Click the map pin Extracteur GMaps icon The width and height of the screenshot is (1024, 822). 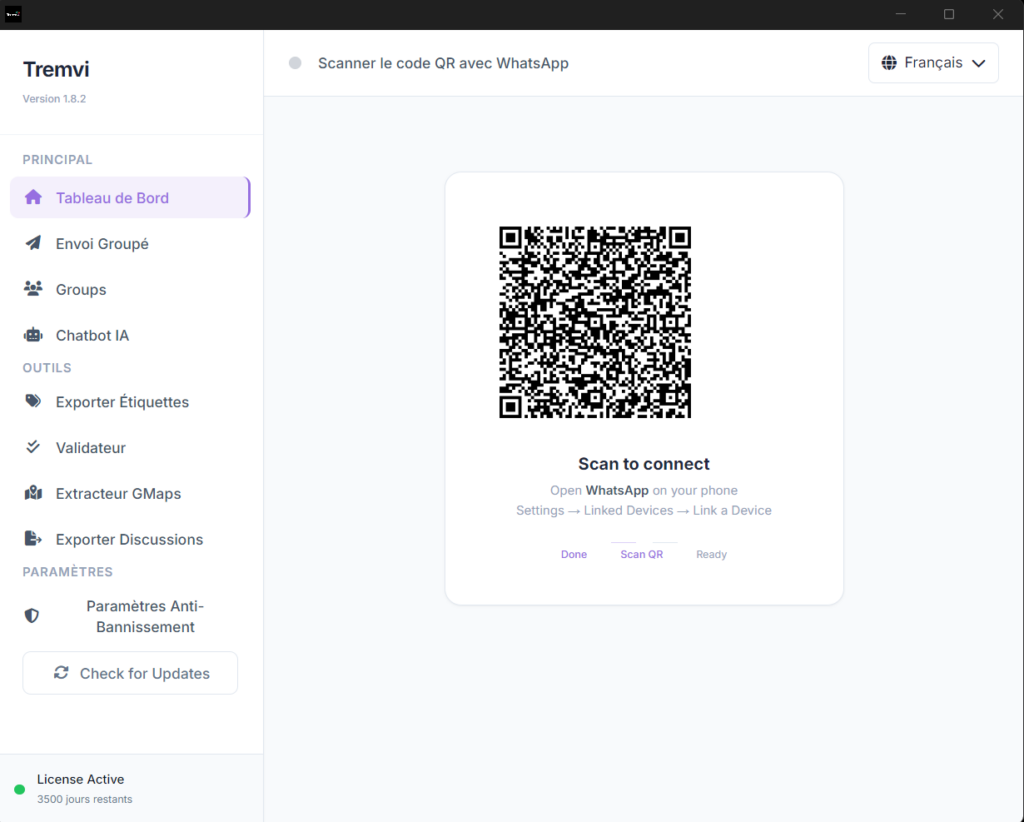point(33,493)
